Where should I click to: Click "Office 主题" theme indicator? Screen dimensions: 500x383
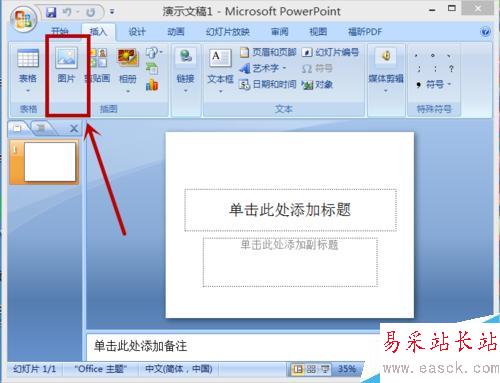pyautogui.click(x=101, y=369)
